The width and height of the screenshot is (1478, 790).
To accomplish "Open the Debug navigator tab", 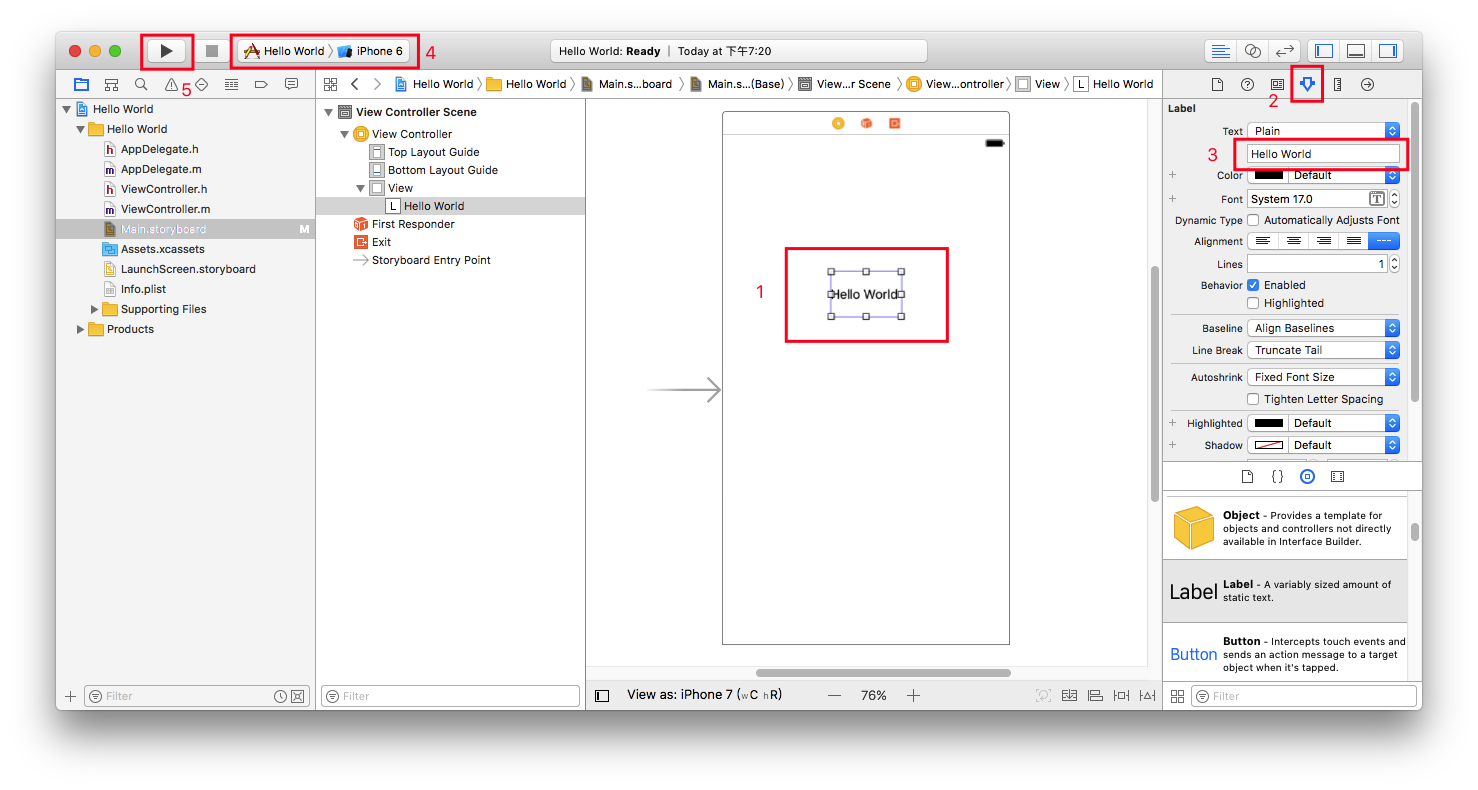I will coord(231,84).
